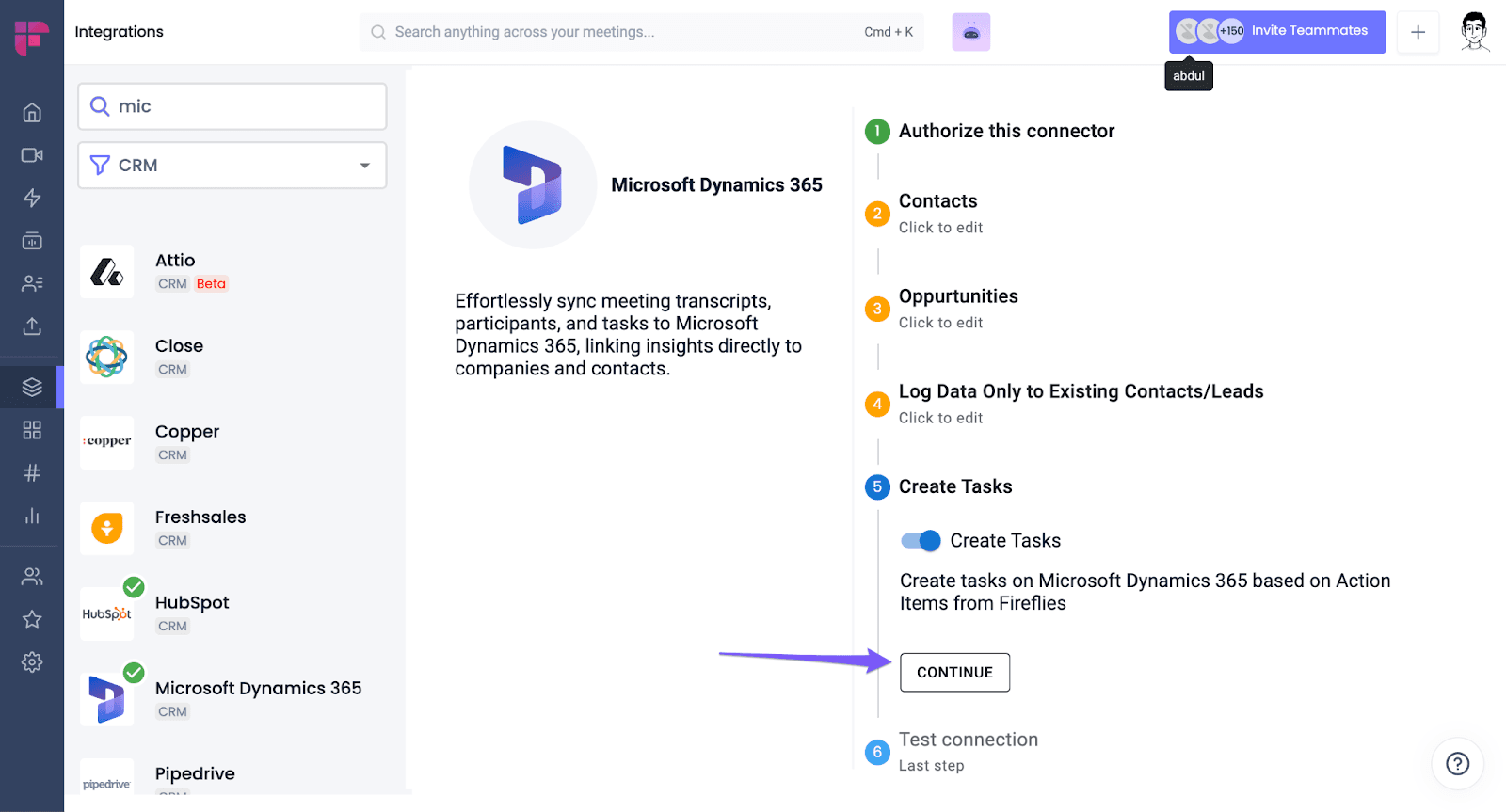
Task: Click the integrations search field containing mic
Action: (x=232, y=106)
